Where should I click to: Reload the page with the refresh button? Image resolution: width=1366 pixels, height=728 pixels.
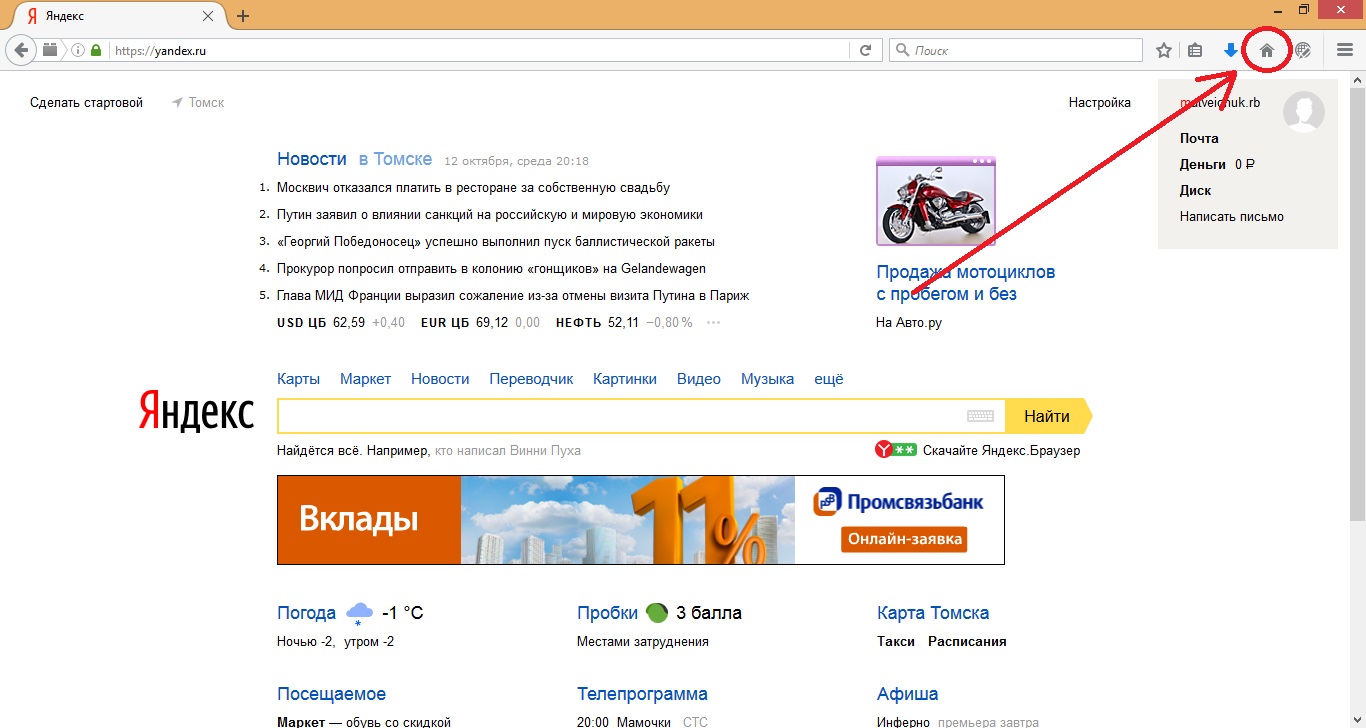point(866,50)
